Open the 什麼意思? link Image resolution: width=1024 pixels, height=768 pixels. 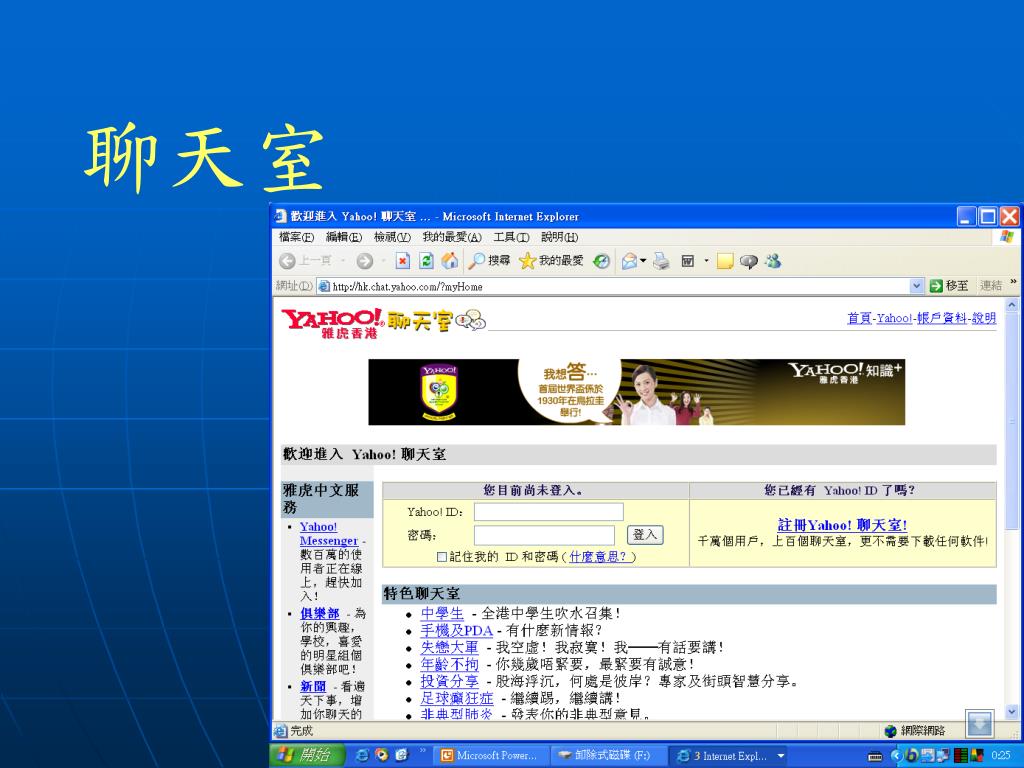coord(599,557)
